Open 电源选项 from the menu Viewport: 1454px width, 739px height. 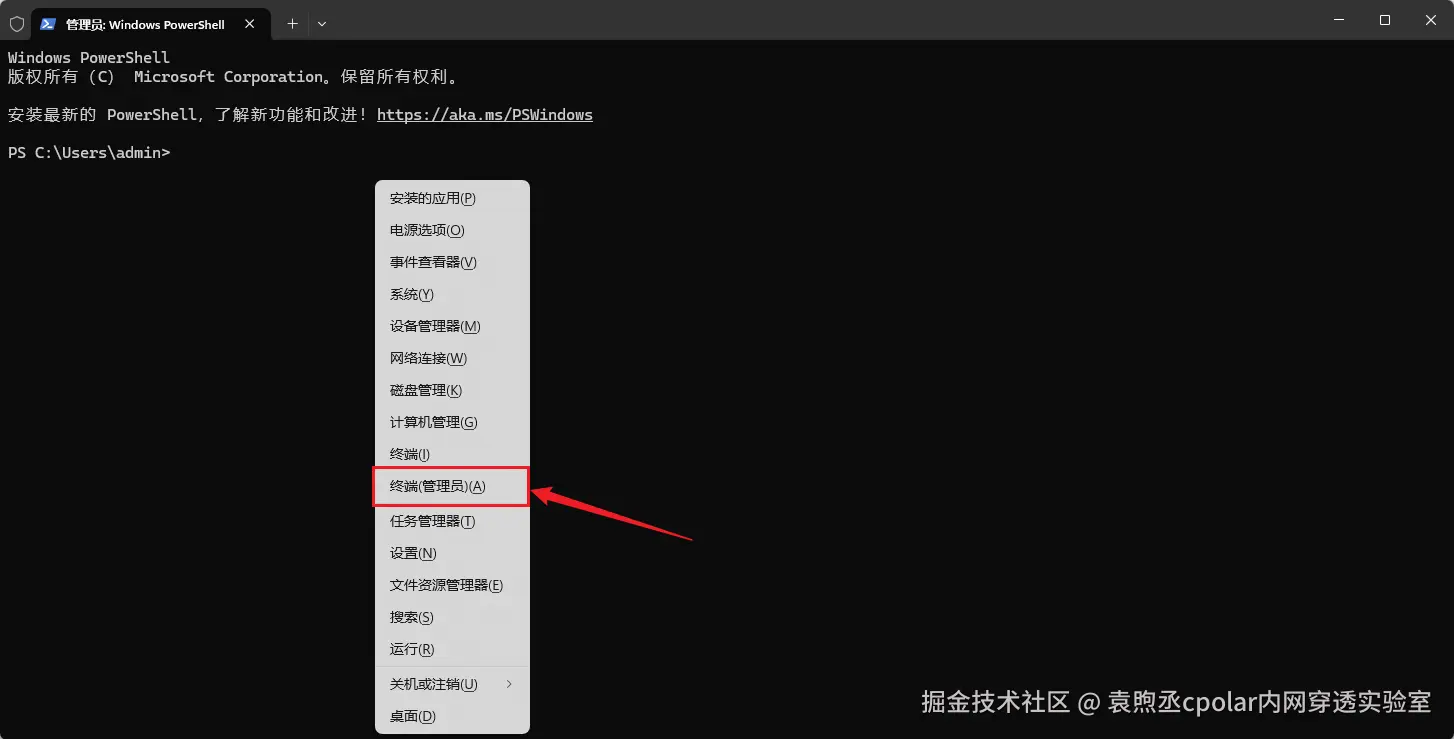425,230
